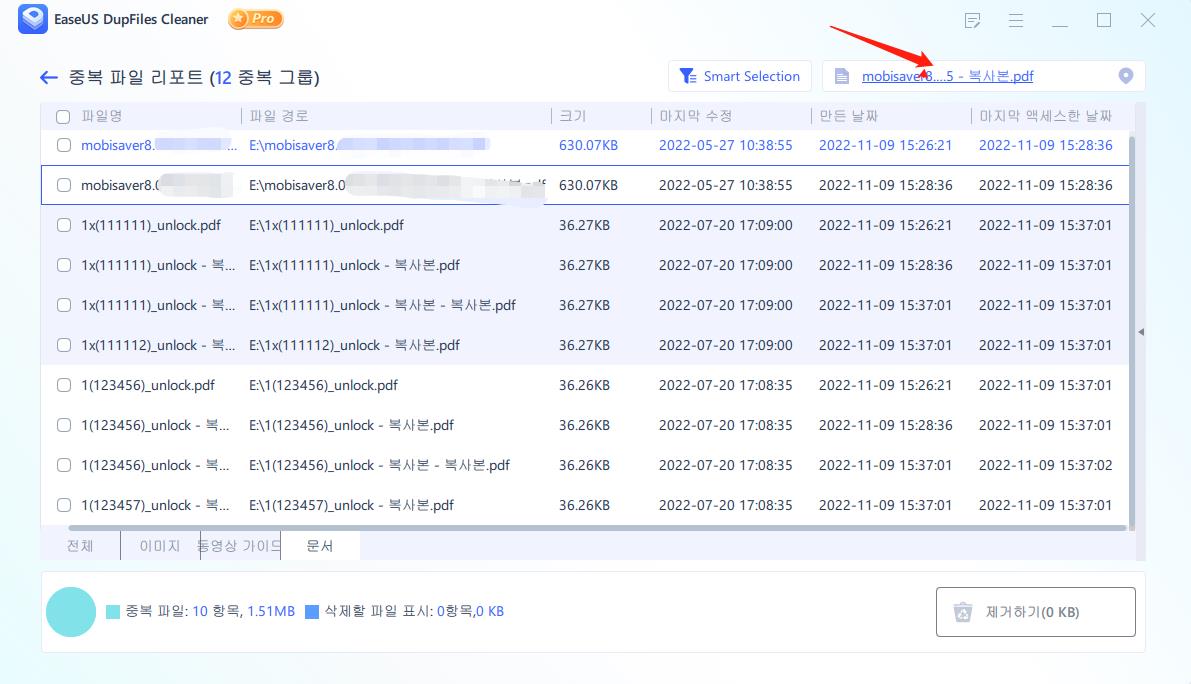Switch to the 이미지 tab
1191x684 pixels.
click(x=158, y=546)
